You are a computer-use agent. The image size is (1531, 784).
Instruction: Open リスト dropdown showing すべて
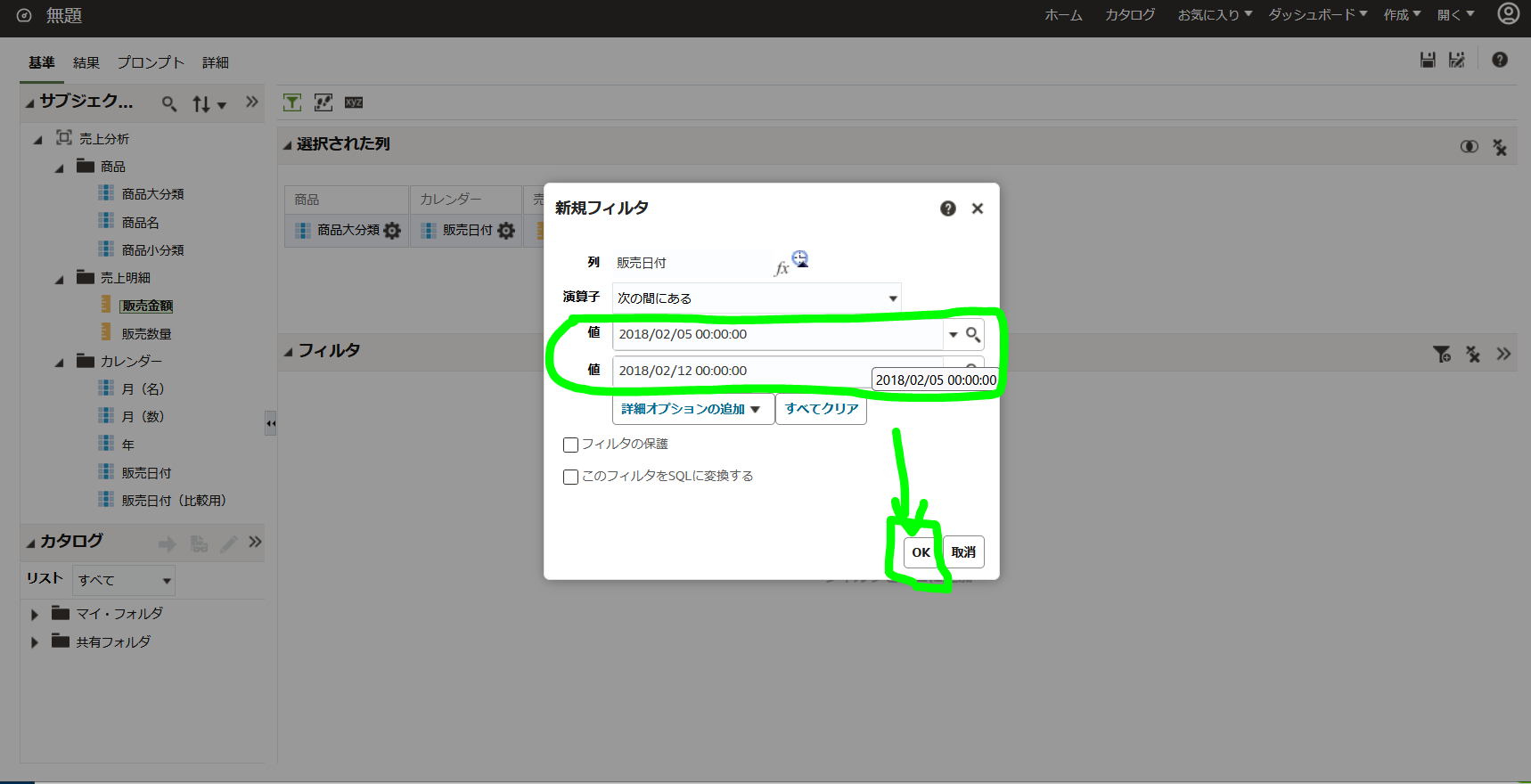point(124,580)
